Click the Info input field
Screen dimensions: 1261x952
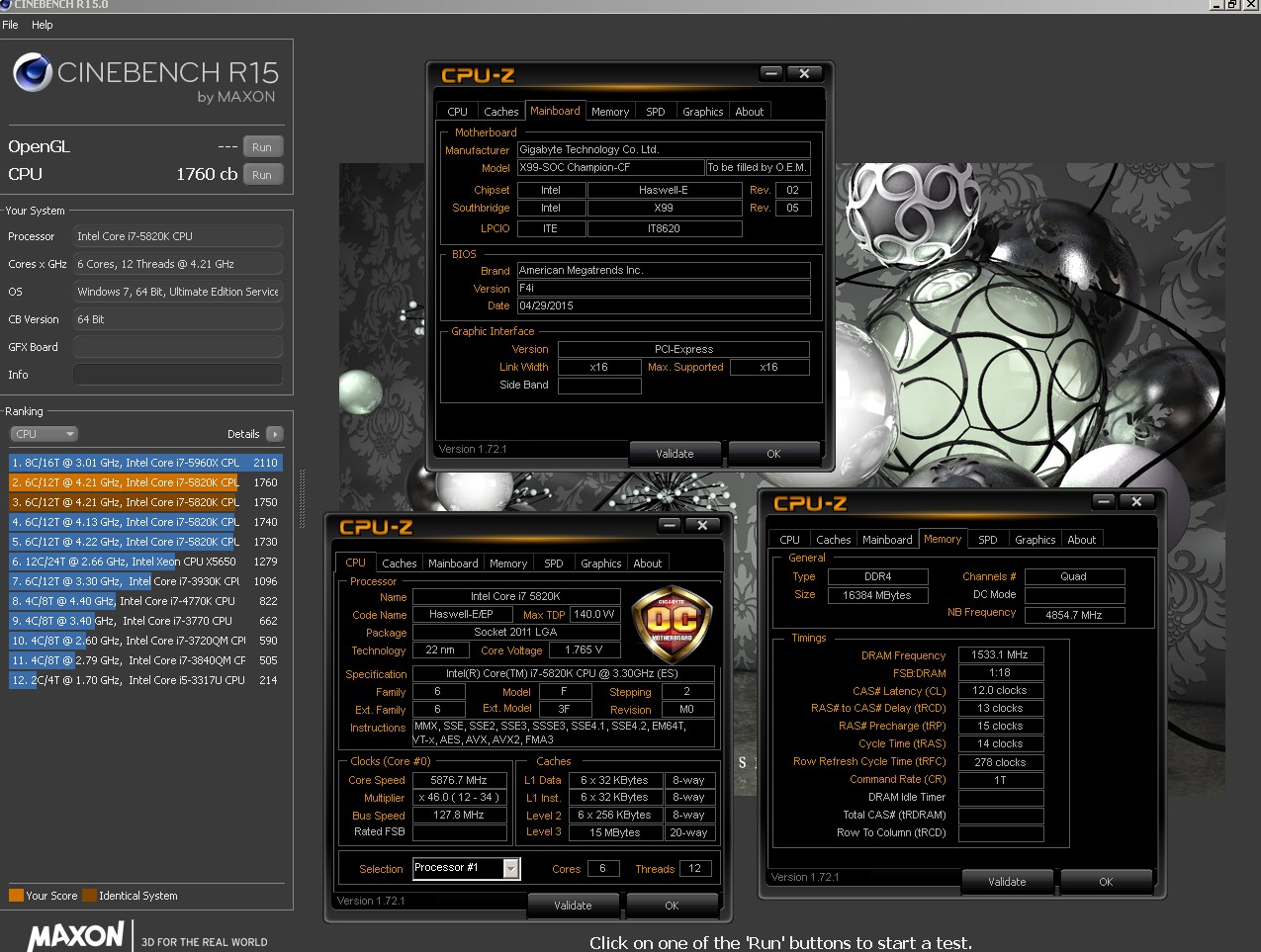(x=178, y=375)
